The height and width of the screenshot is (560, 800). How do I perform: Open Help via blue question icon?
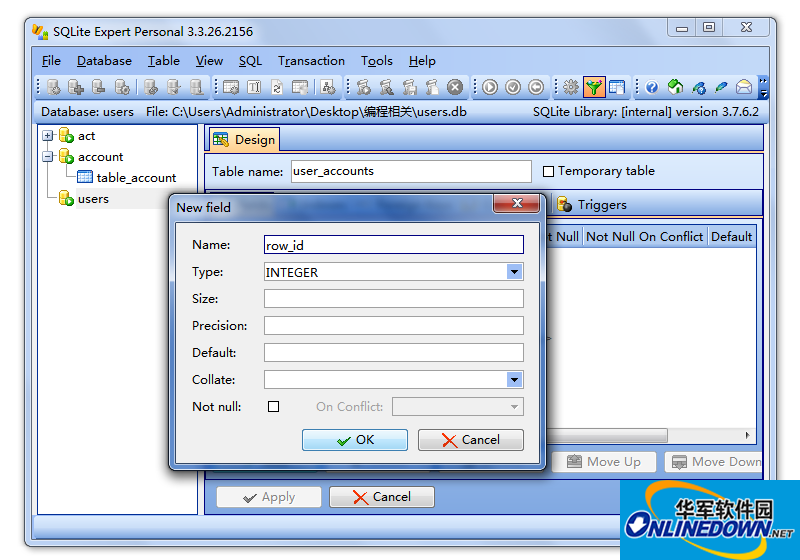[652, 87]
